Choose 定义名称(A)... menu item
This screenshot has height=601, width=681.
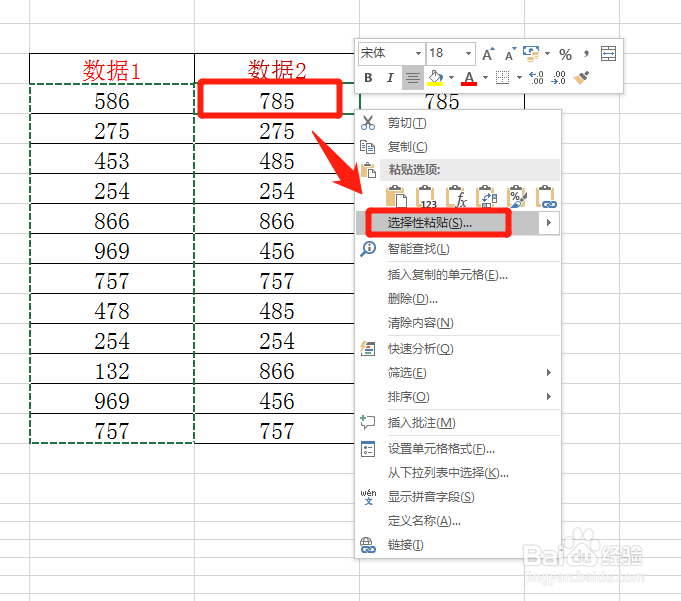click(458, 520)
